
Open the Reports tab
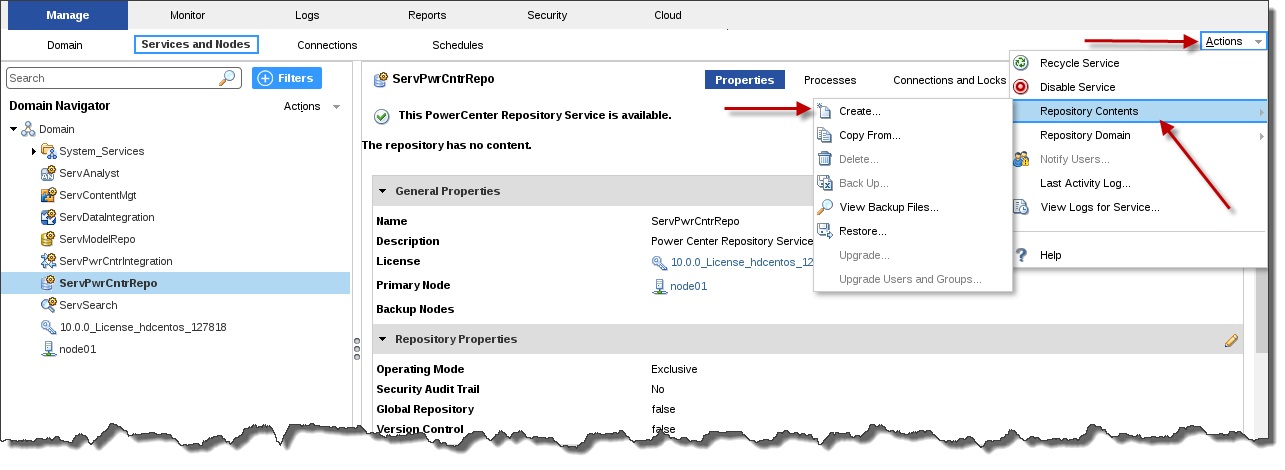(x=427, y=15)
